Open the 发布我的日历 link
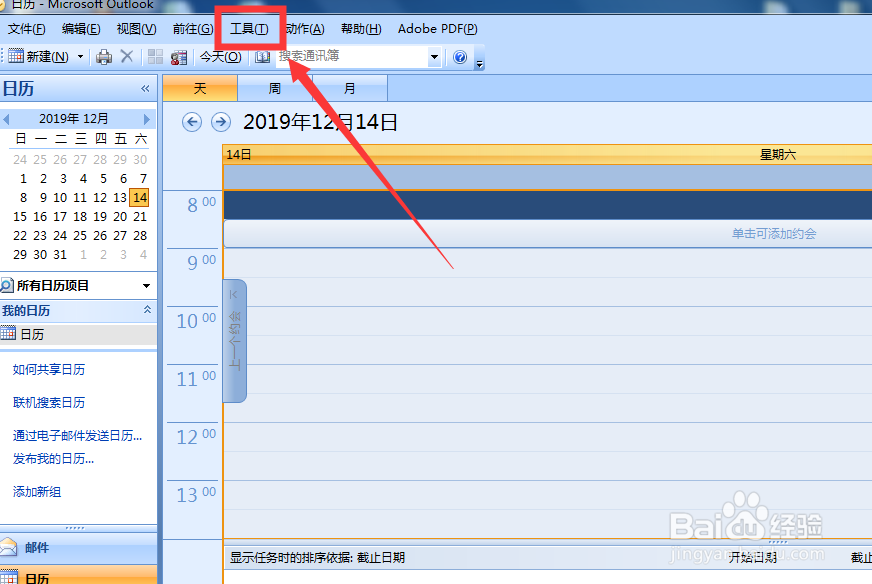Viewport: 872px width, 584px height. 53,458
